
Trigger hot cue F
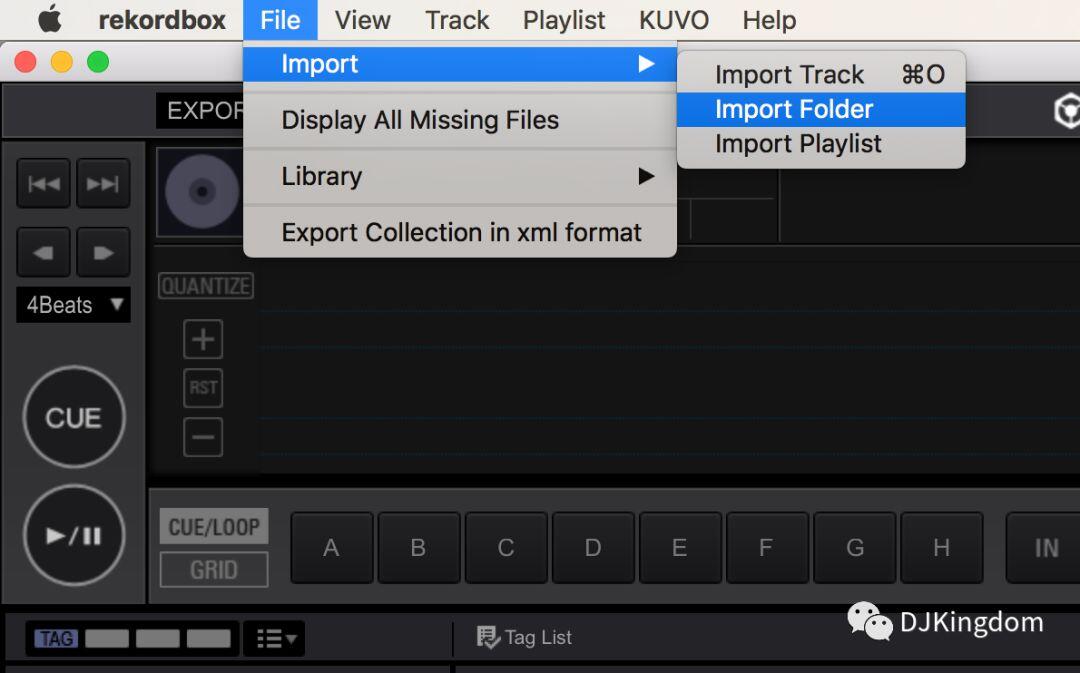tap(767, 548)
